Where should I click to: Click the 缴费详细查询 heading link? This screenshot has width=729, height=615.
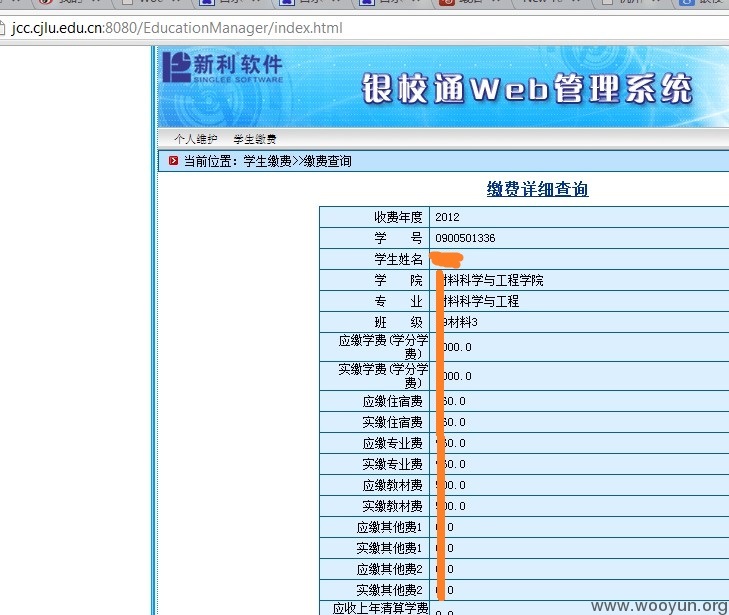point(537,189)
